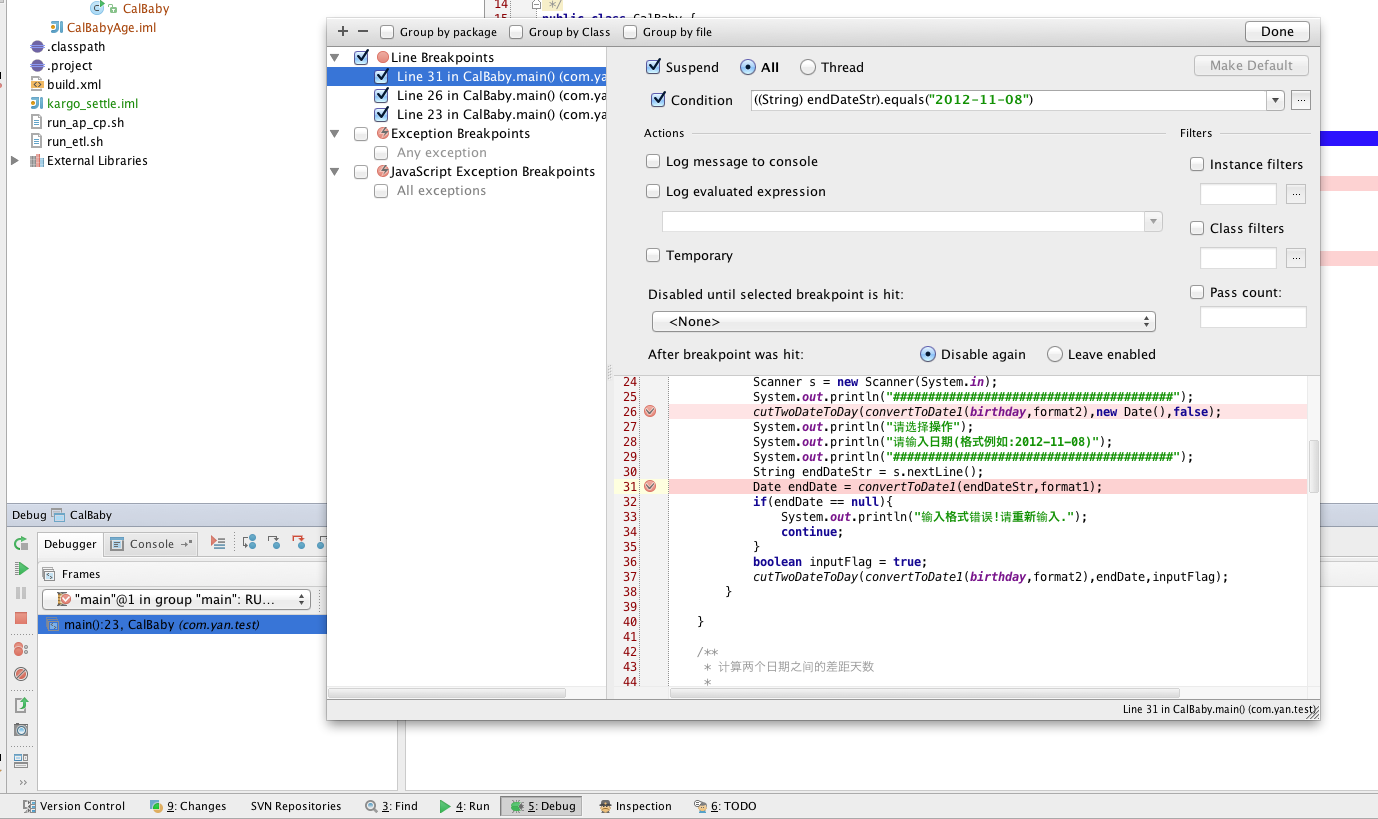
Task: Click the minus icon to remove breakpoint
Action: click(363, 32)
